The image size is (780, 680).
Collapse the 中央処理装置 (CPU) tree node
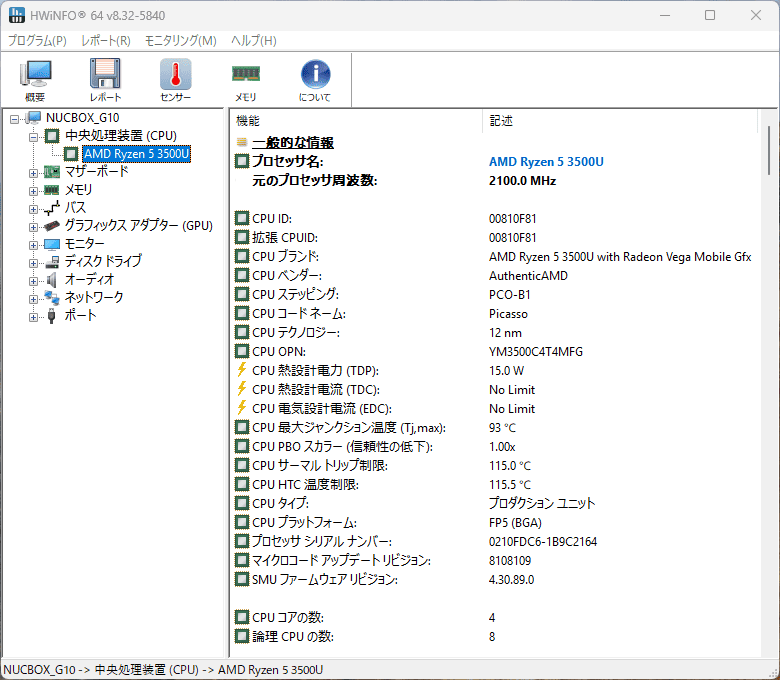34,136
